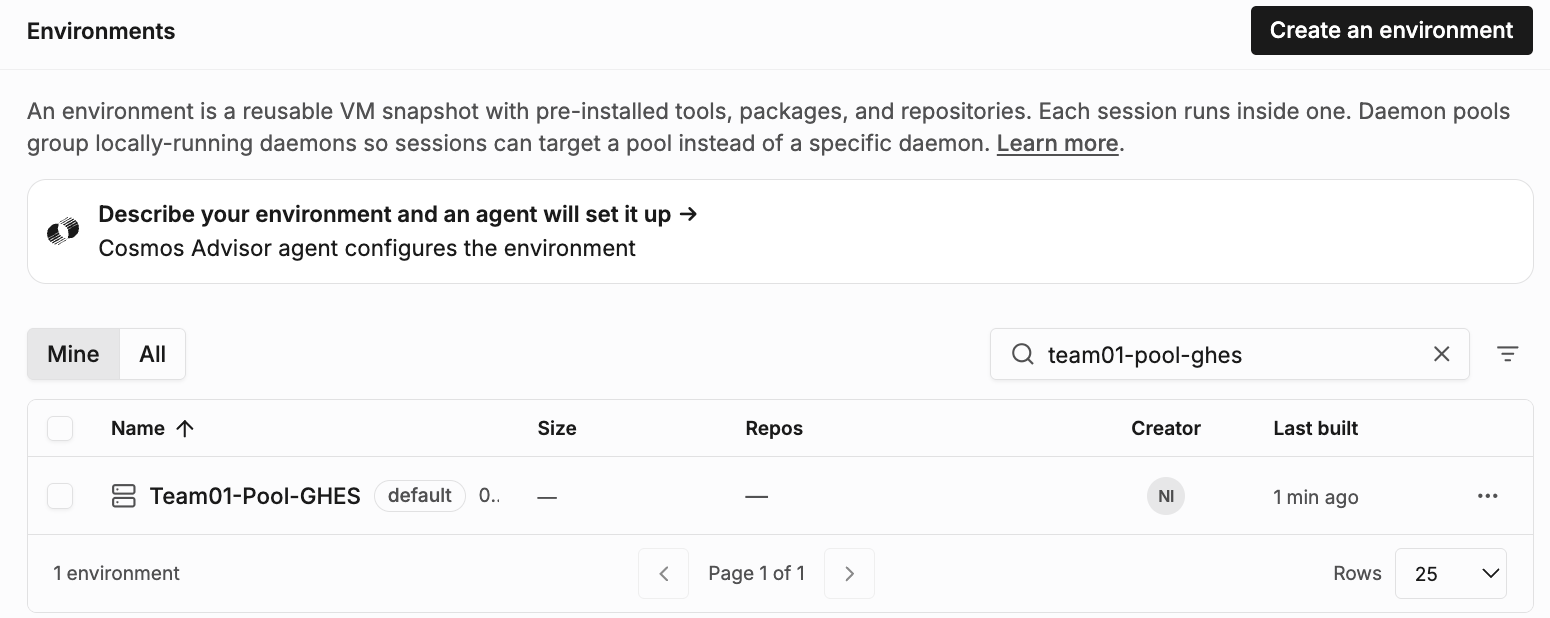Click the Create an environment button

[x=1391, y=30]
